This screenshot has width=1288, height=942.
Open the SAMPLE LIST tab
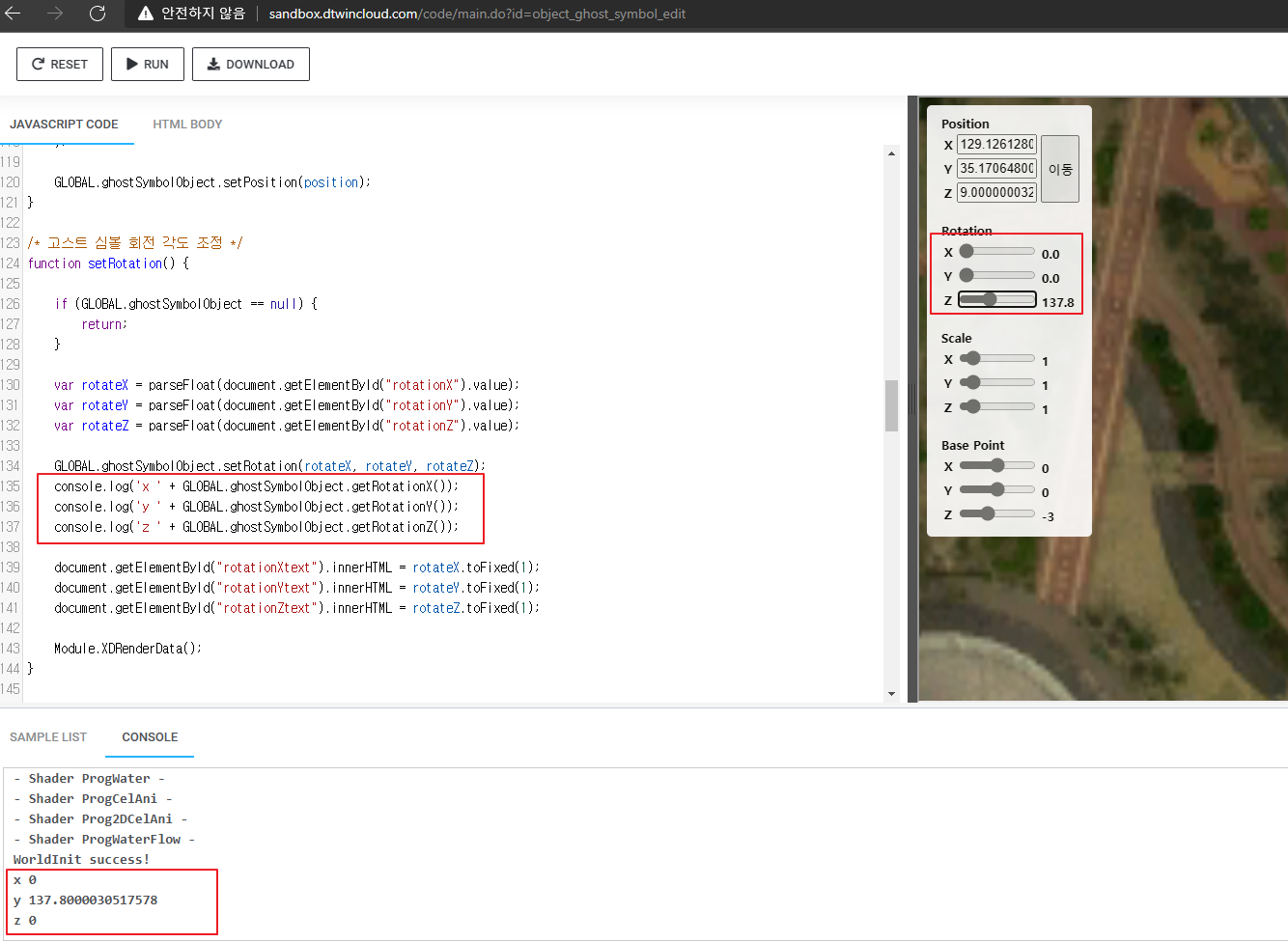pos(48,736)
